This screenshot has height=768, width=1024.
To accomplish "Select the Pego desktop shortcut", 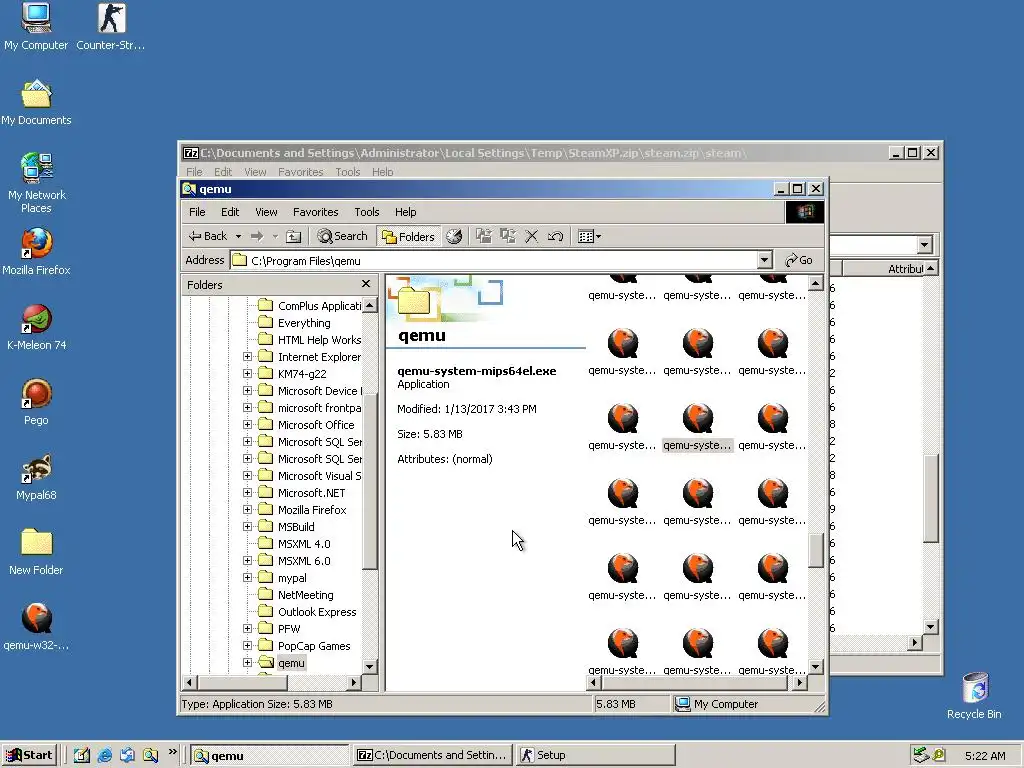I will [x=36, y=402].
